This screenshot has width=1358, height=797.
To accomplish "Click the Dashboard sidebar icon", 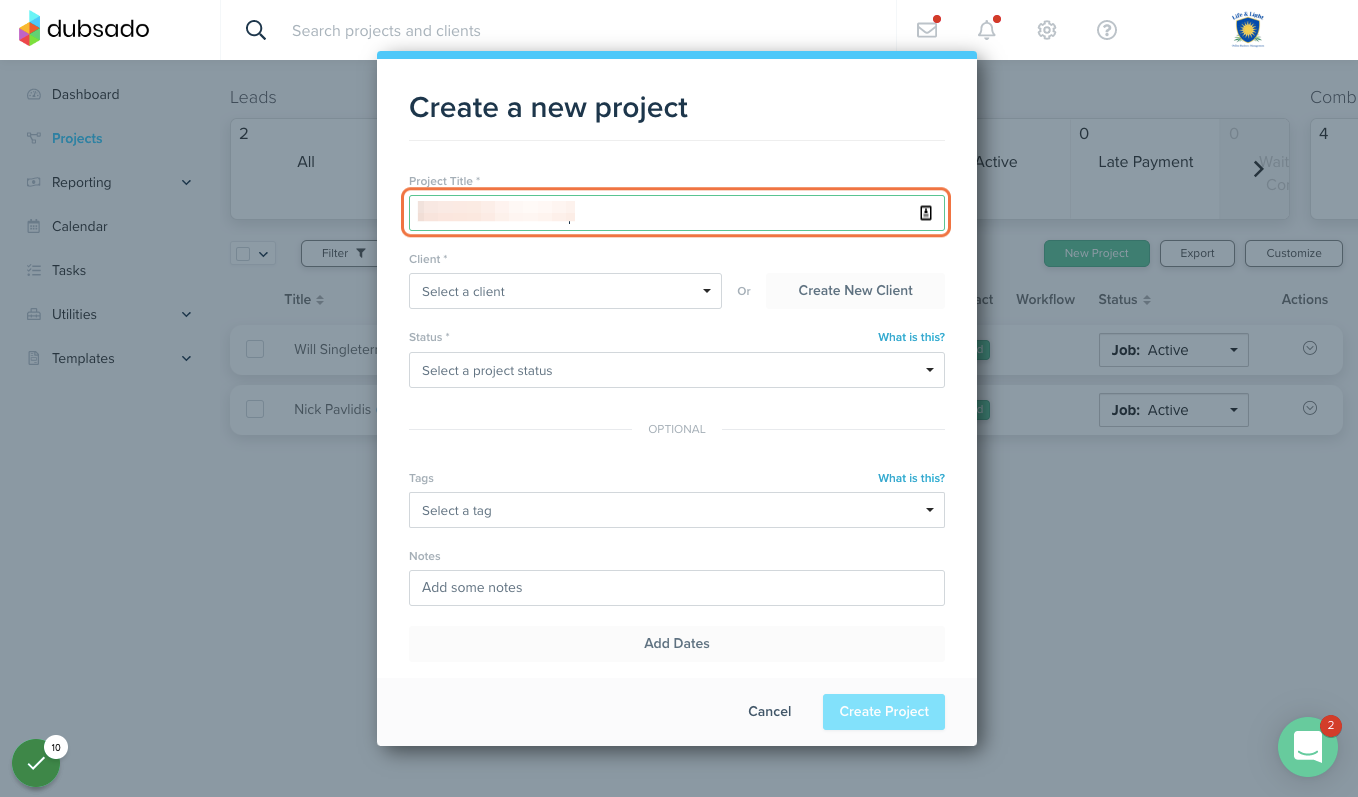I will [34, 94].
